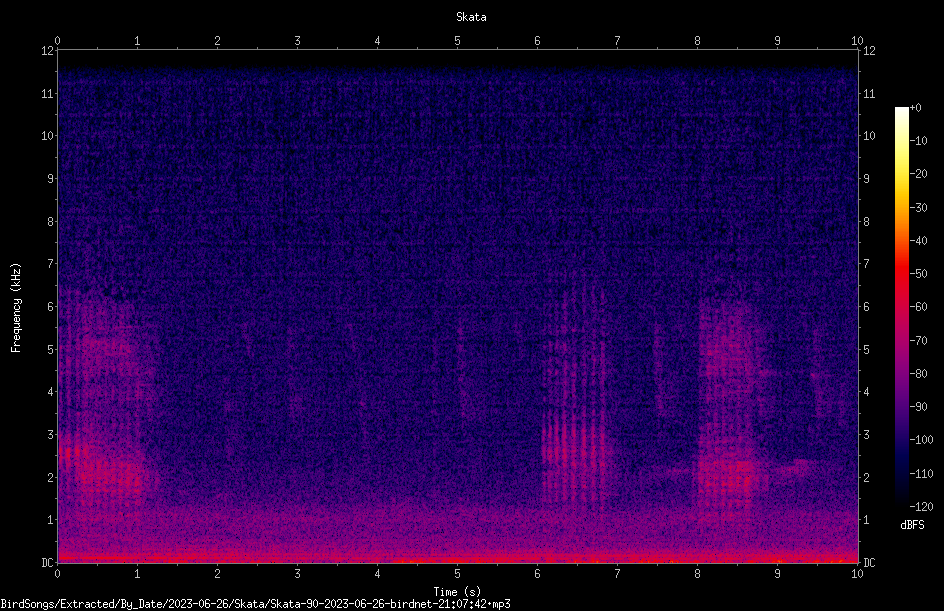The image size is (944, 611).
Task: Click the "Time (s)" axis label
Action: (457, 592)
